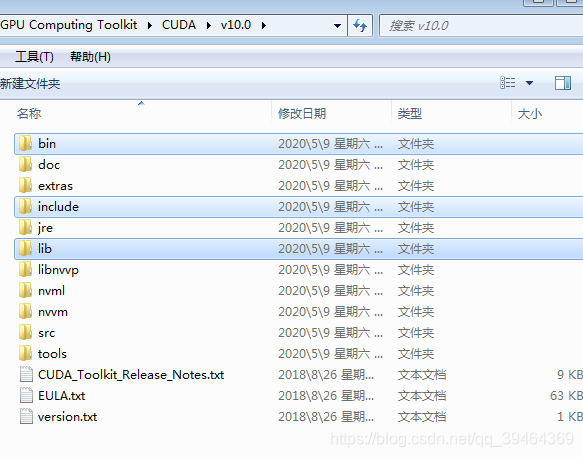Open the address bar history dropdown
Viewport: 583px width, 457px height.
point(337,26)
